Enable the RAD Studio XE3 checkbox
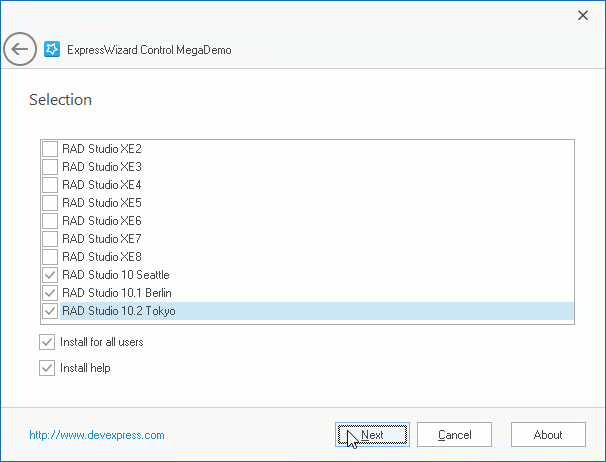The image size is (606, 462). coord(50,167)
